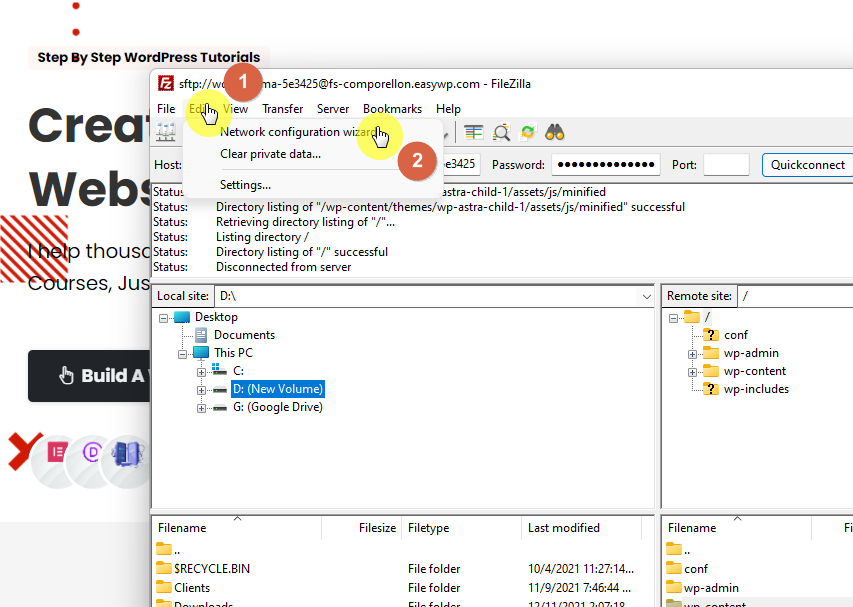Click the C: drive icon
Screen dimensions: 853x607
click(219, 370)
